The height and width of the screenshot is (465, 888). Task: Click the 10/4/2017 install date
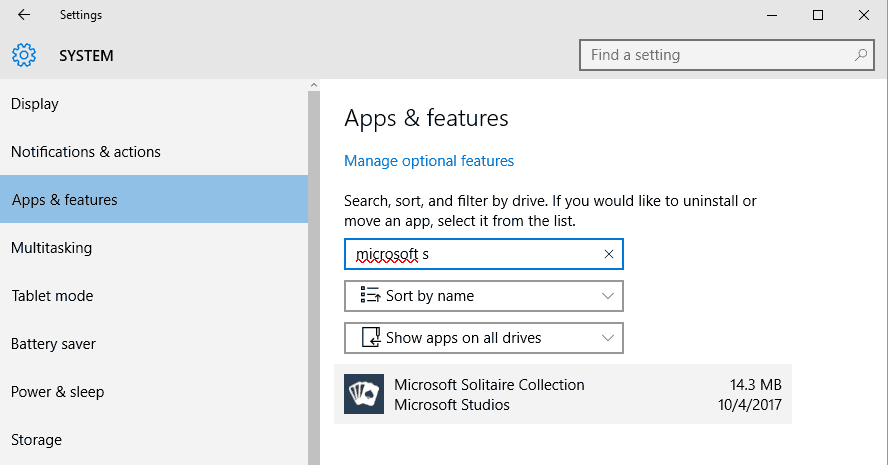[750, 404]
